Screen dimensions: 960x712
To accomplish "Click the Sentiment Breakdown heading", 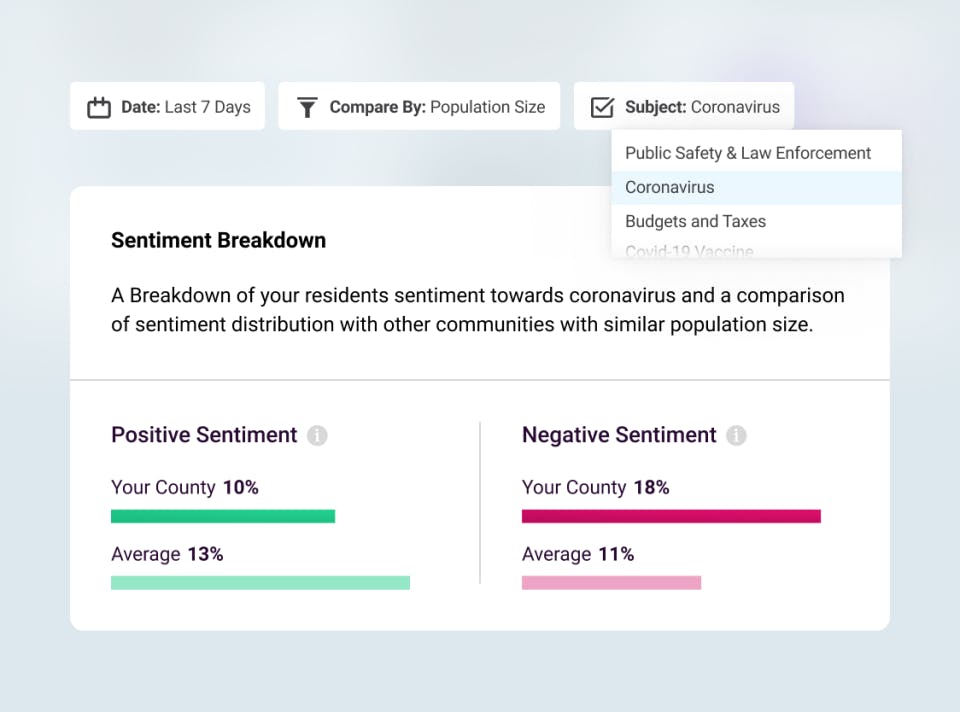I will tap(218, 240).
